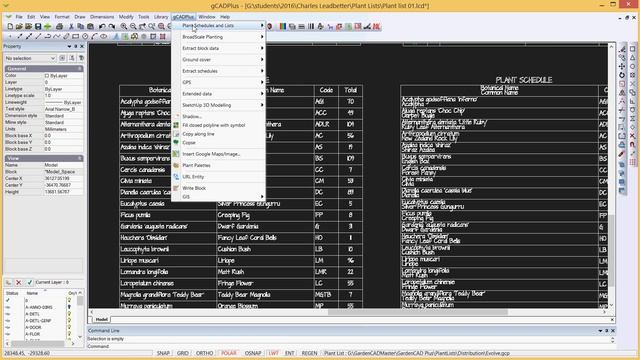This screenshot has height=360, width=640.
Task: Open the Help menu
Action: pyautogui.click(x=225, y=17)
